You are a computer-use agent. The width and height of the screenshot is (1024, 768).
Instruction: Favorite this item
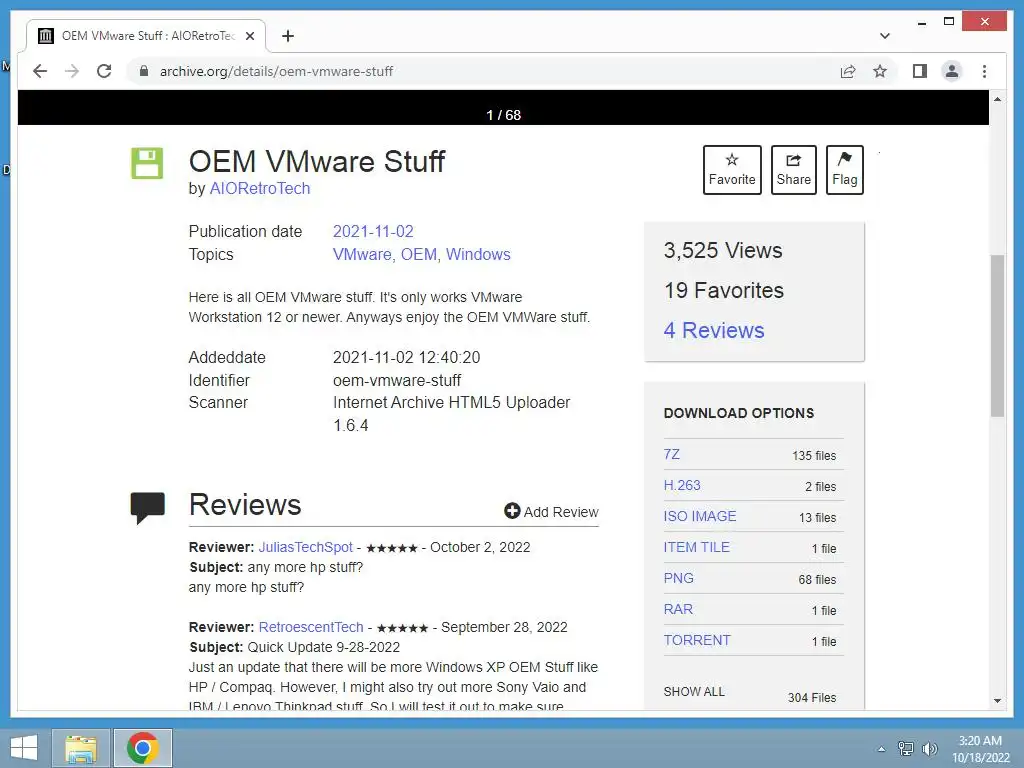(732, 170)
